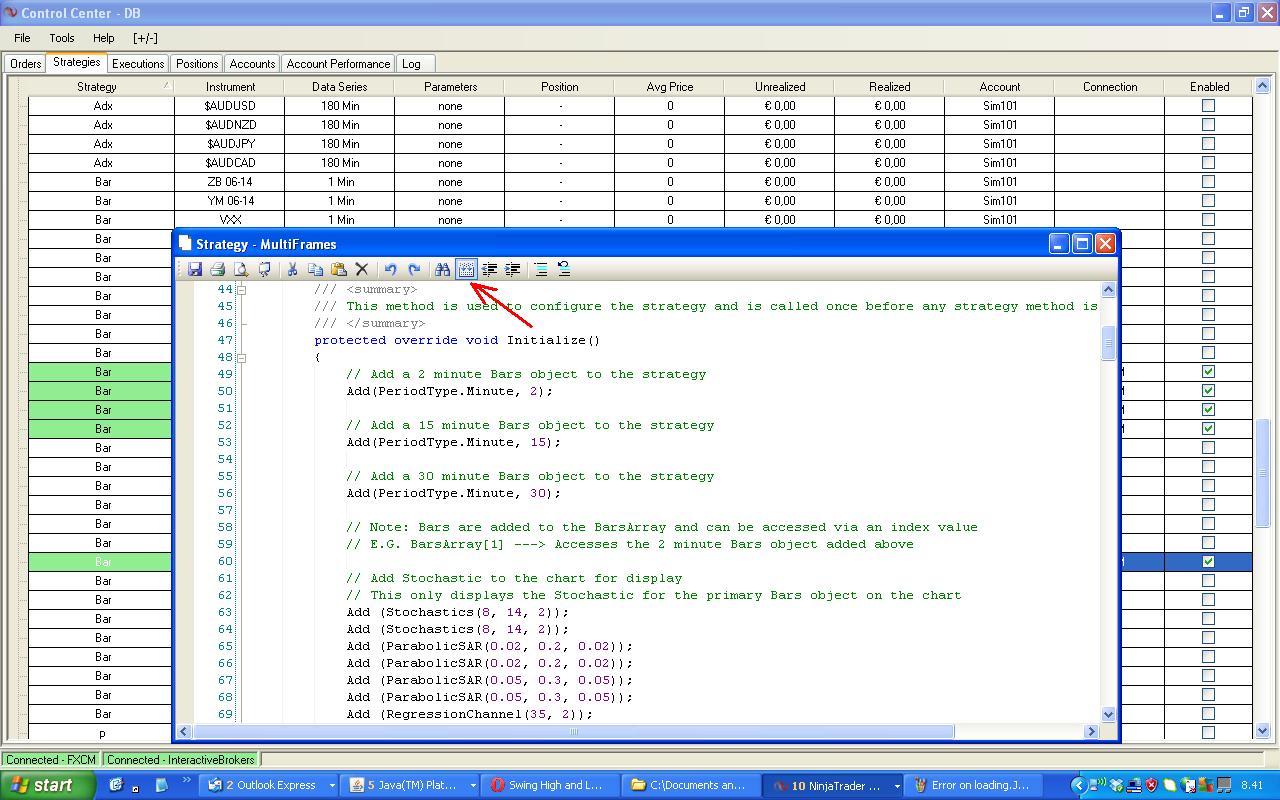Click the code editor vertical scrollbar thumb
This screenshot has width=1280, height=800.
[1108, 342]
